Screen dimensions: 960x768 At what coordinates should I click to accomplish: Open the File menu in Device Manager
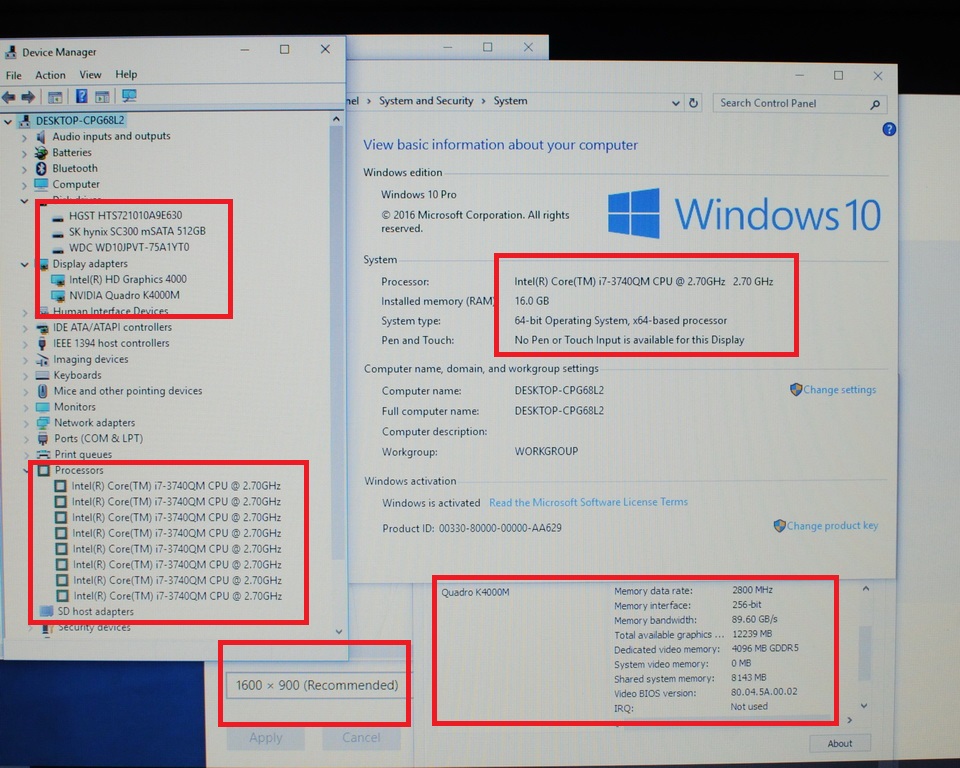coord(13,75)
